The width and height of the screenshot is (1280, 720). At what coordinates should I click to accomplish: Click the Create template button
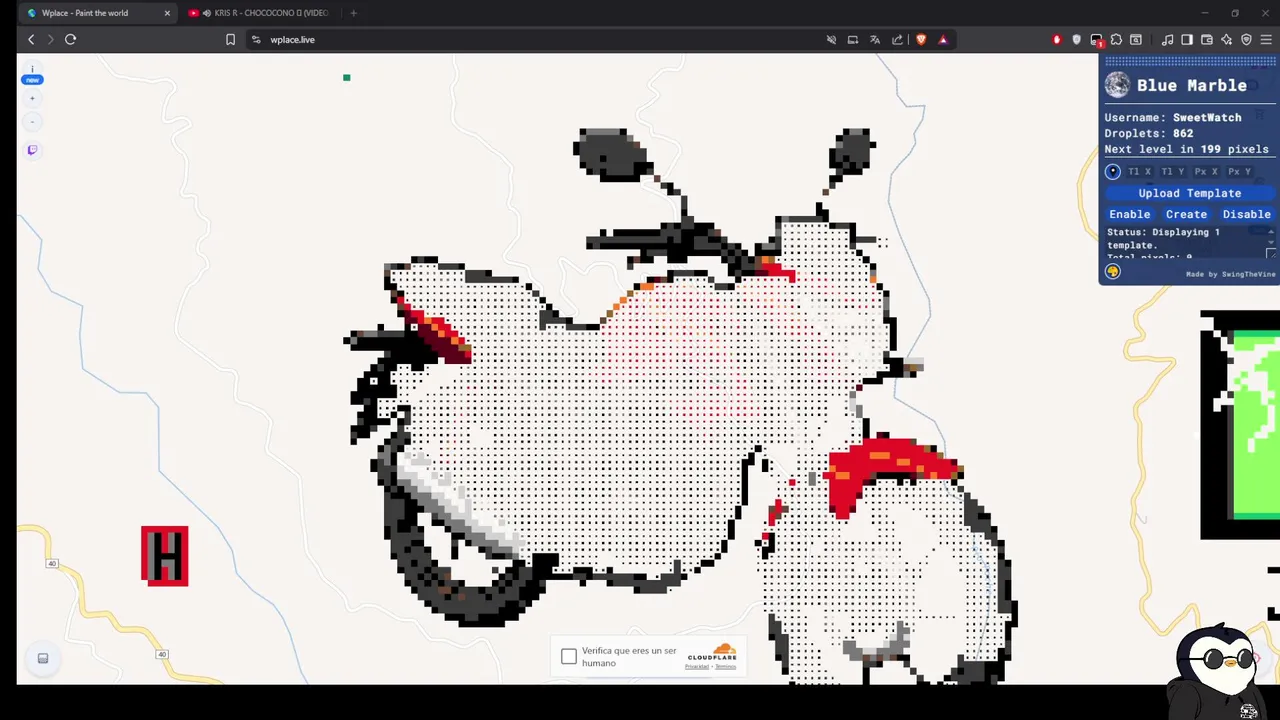tap(1186, 214)
